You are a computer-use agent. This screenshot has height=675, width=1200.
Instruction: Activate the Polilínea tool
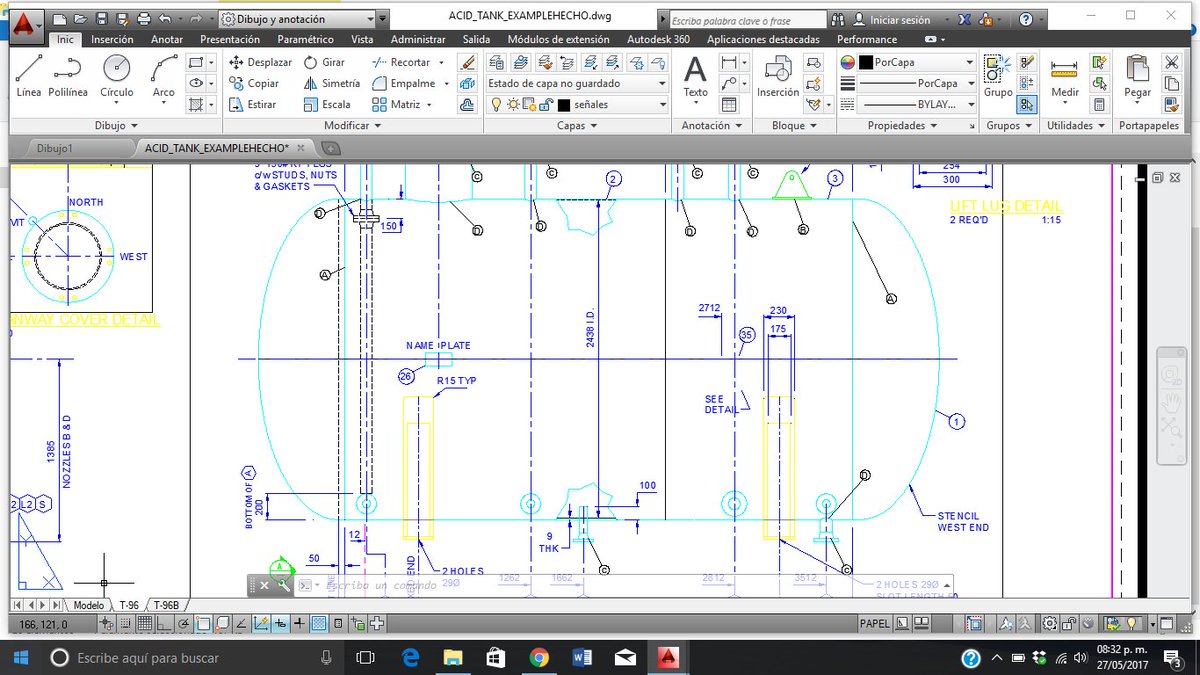(x=69, y=77)
